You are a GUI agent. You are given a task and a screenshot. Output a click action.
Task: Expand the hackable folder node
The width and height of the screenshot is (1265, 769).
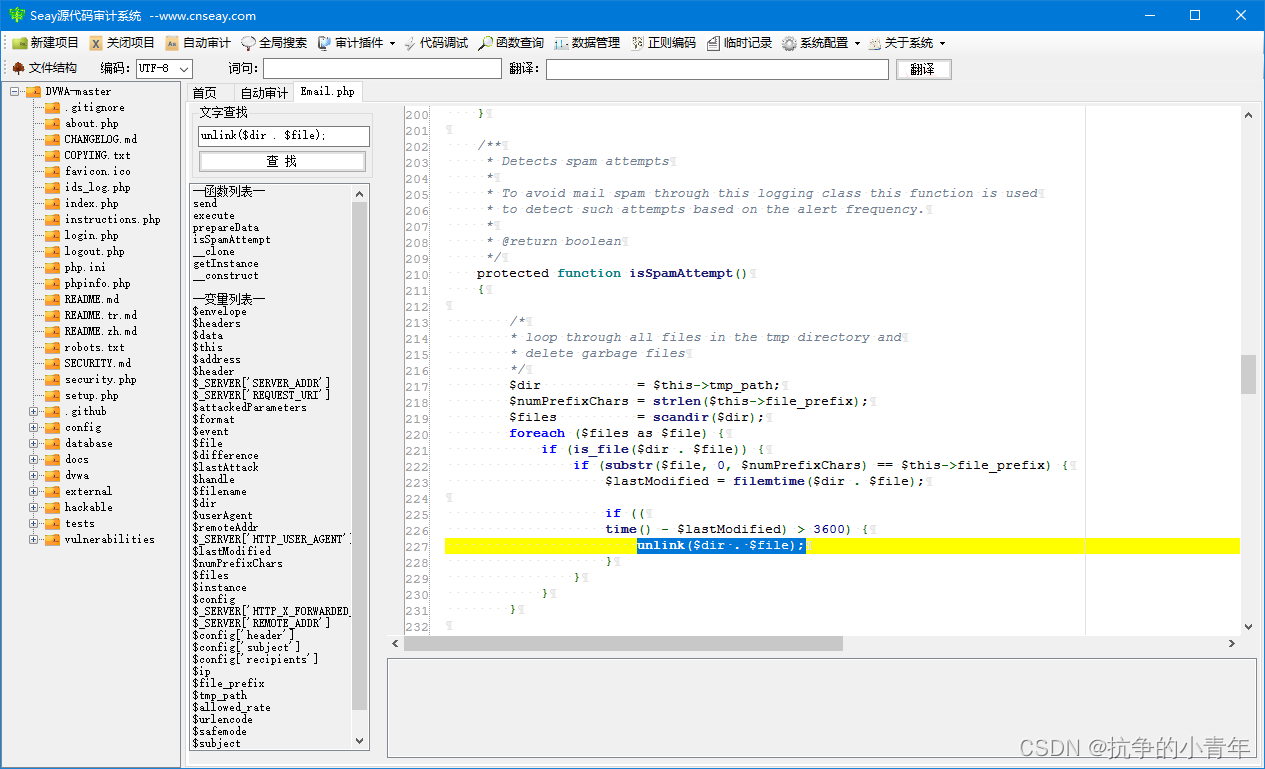click(34, 508)
